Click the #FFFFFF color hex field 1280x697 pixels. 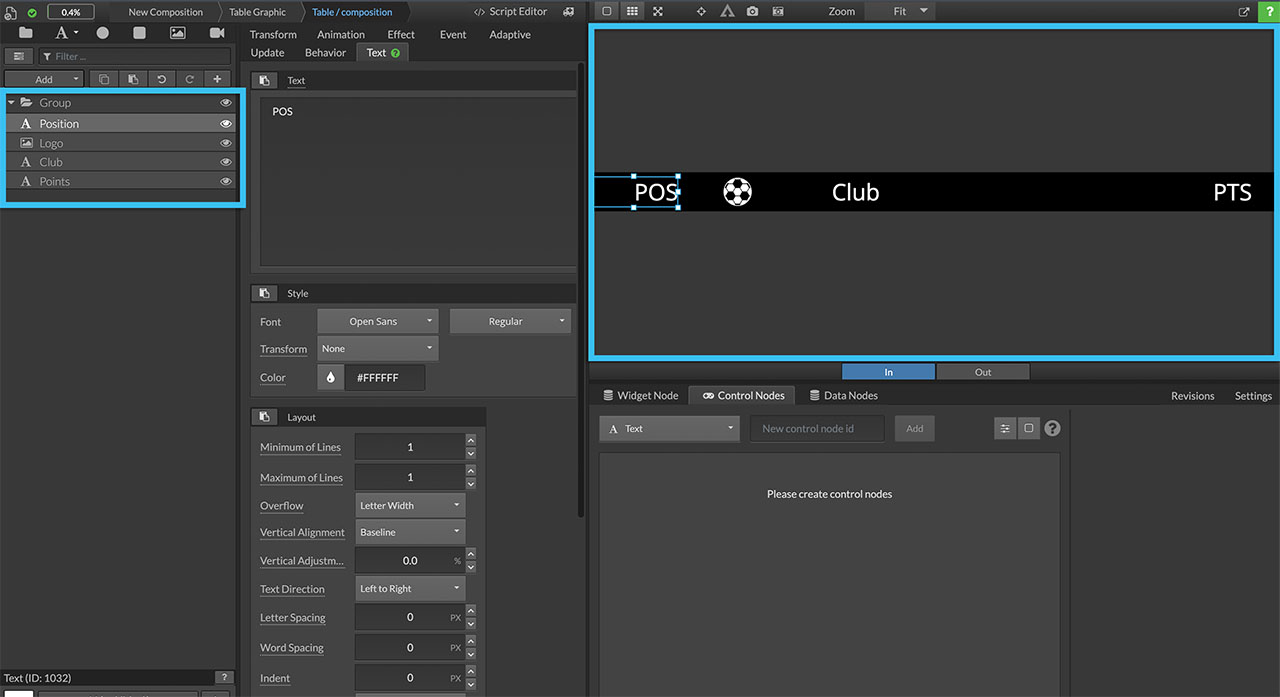pos(385,377)
